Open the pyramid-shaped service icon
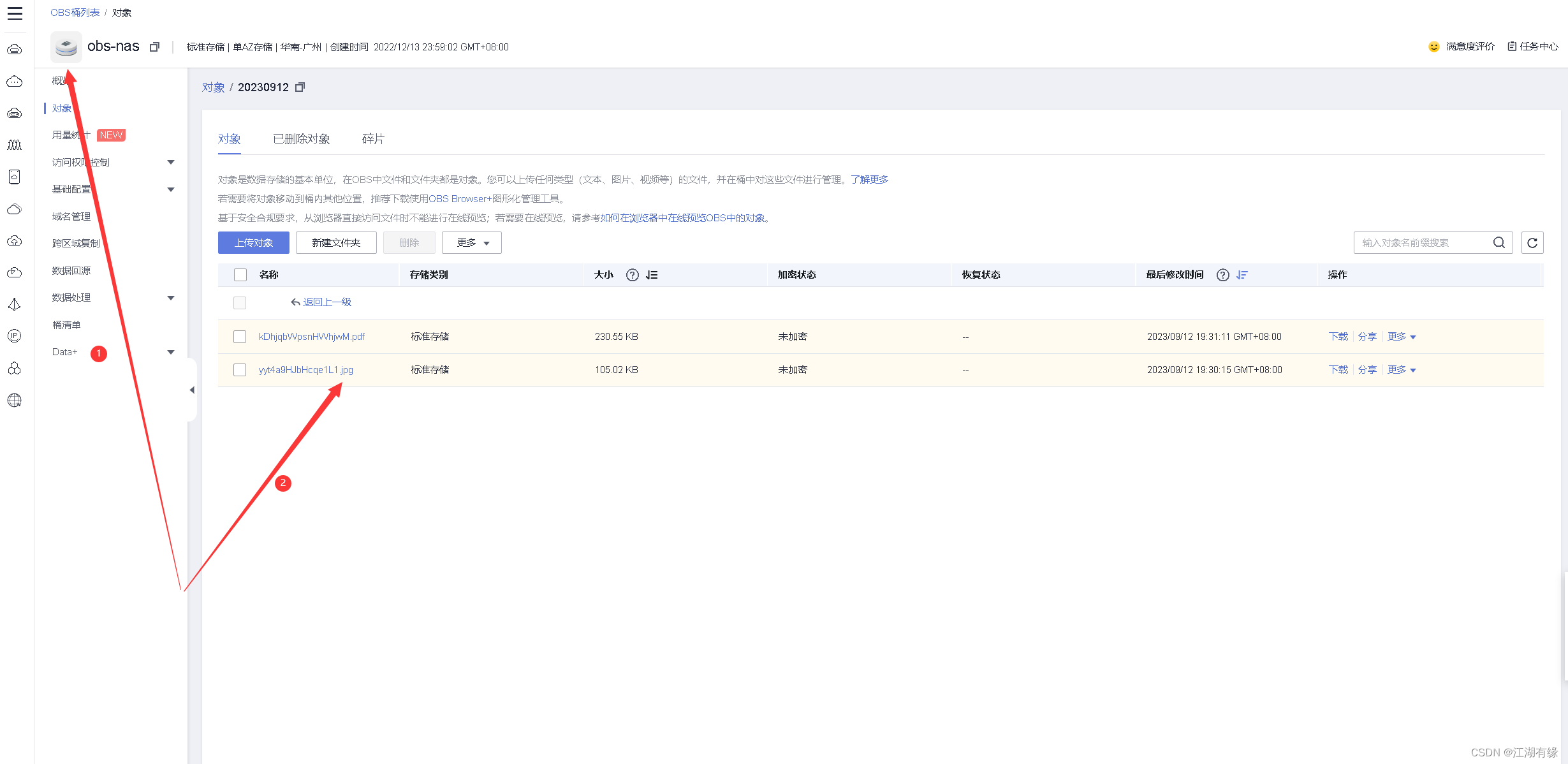The height and width of the screenshot is (764, 1568). coord(15,304)
